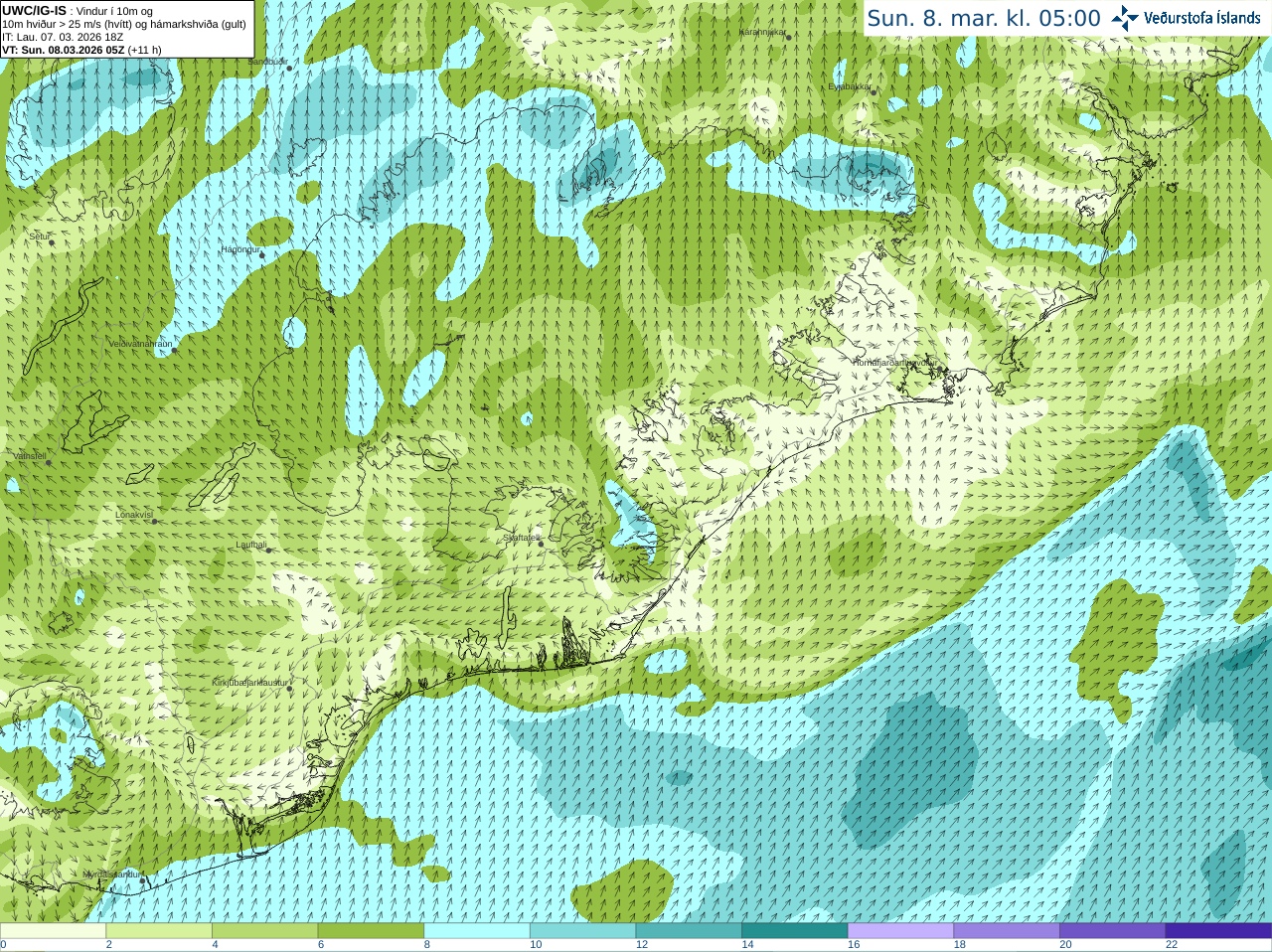The height and width of the screenshot is (952, 1272).
Task: Select the 14–16 m/s dark teal legend swatch
Action: 795,931
